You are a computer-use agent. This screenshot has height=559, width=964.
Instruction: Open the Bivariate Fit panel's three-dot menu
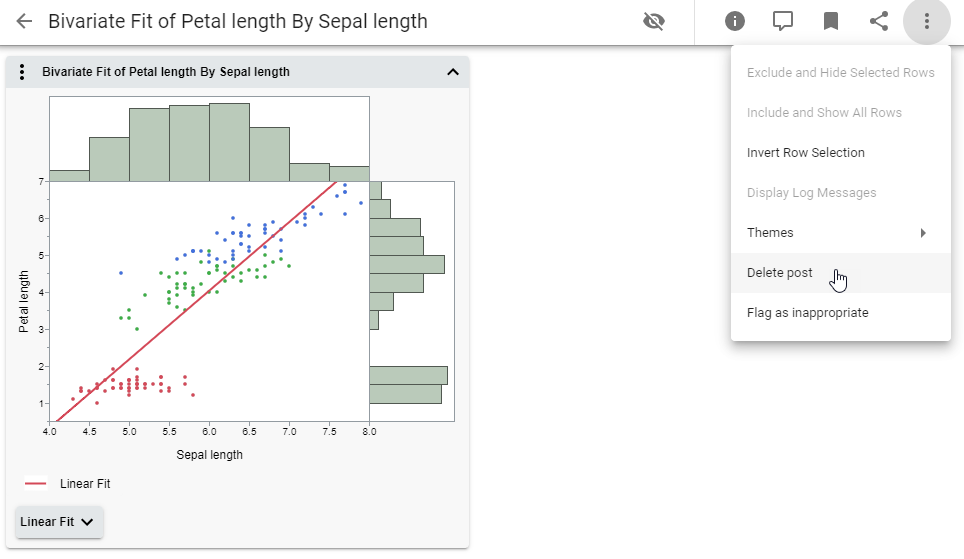22,72
